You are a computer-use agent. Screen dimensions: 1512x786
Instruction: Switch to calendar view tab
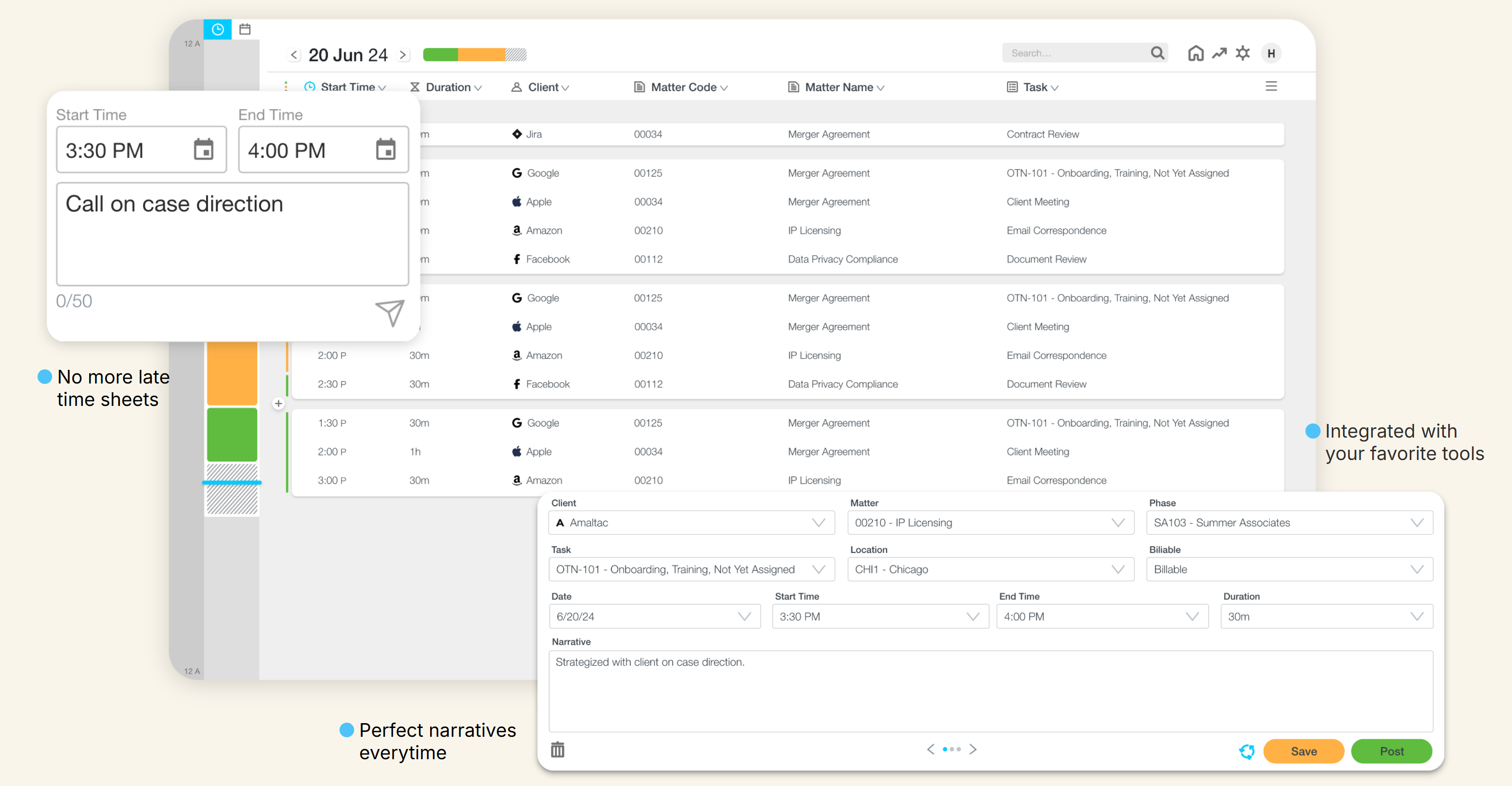point(246,29)
